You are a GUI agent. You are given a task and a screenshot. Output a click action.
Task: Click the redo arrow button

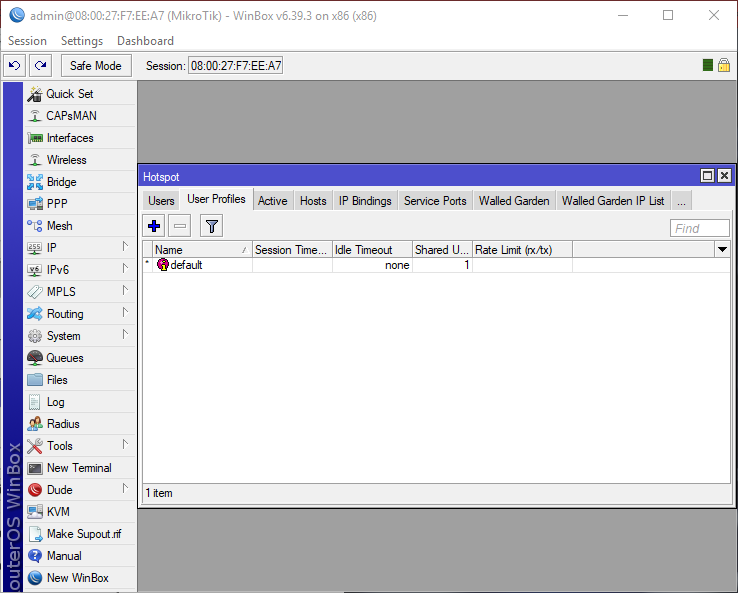(x=40, y=65)
